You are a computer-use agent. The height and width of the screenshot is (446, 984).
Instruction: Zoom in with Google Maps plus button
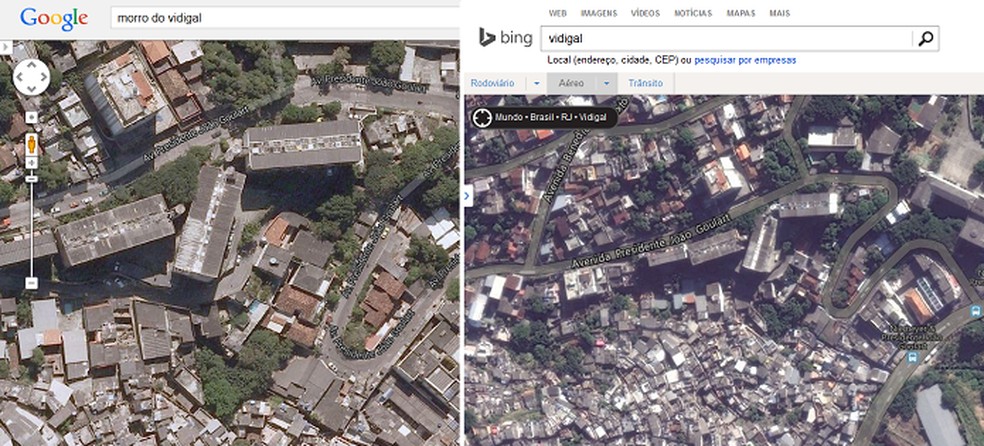[x=31, y=163]
